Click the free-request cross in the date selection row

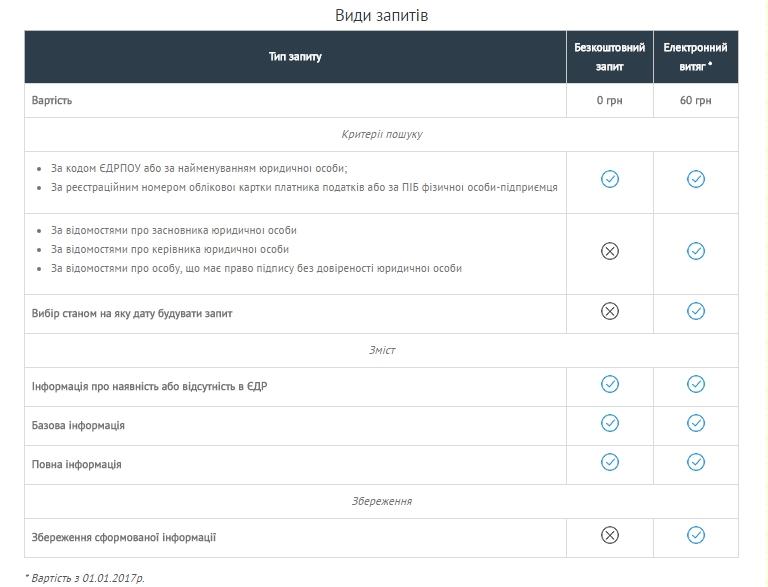610,311
